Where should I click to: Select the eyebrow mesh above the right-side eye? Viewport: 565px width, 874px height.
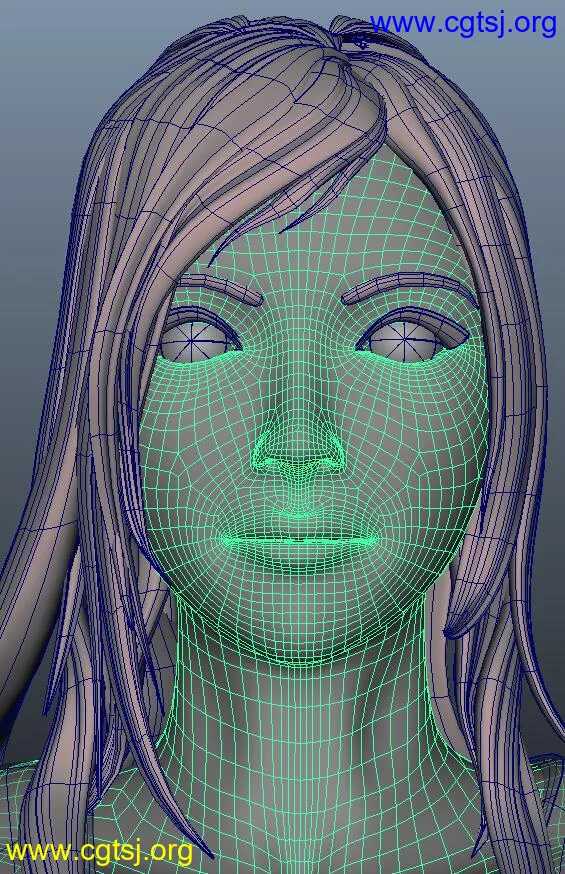pyautogui.click(x=410, y=288)
